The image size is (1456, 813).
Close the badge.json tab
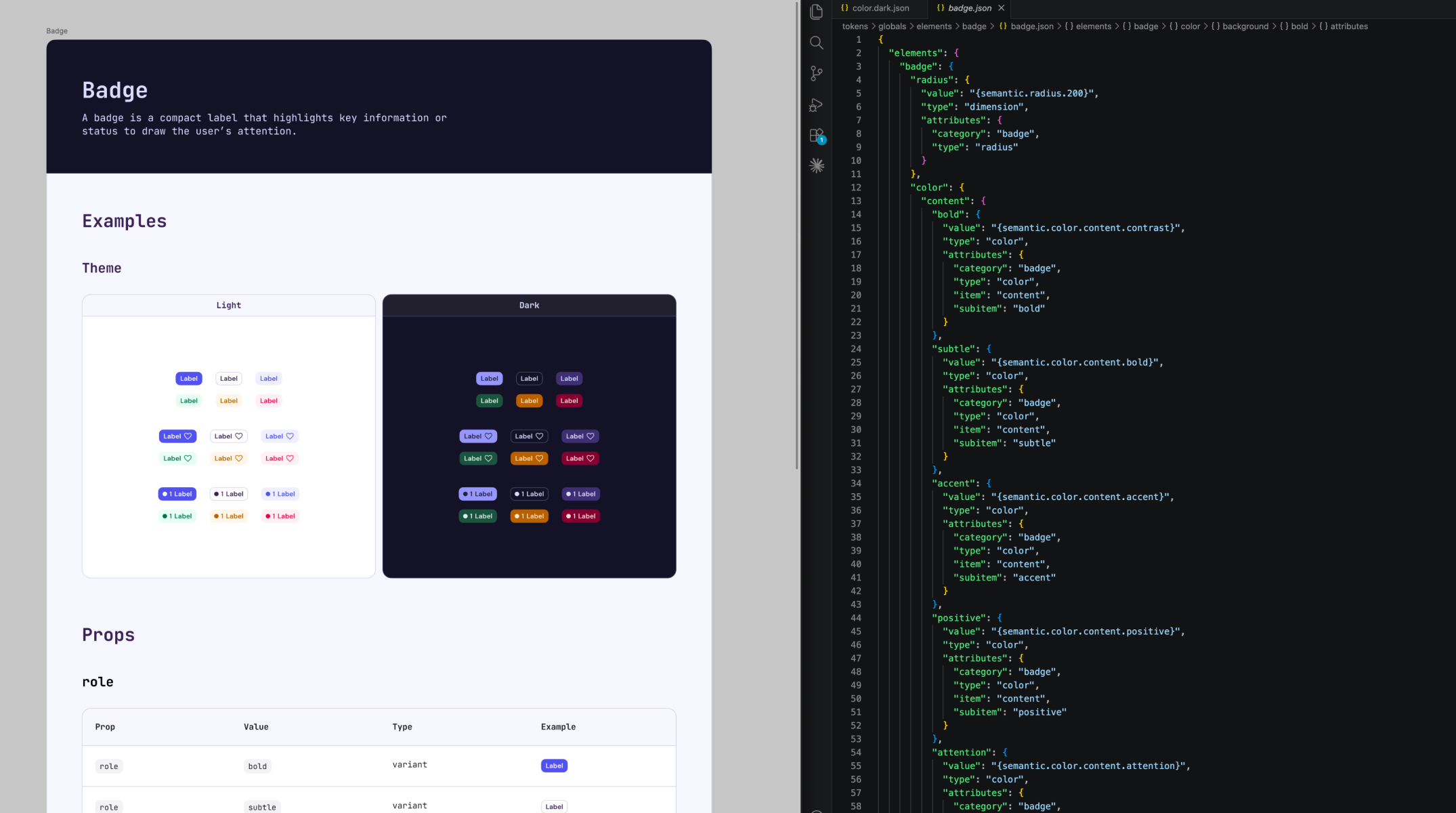[x=1001, y=7]
